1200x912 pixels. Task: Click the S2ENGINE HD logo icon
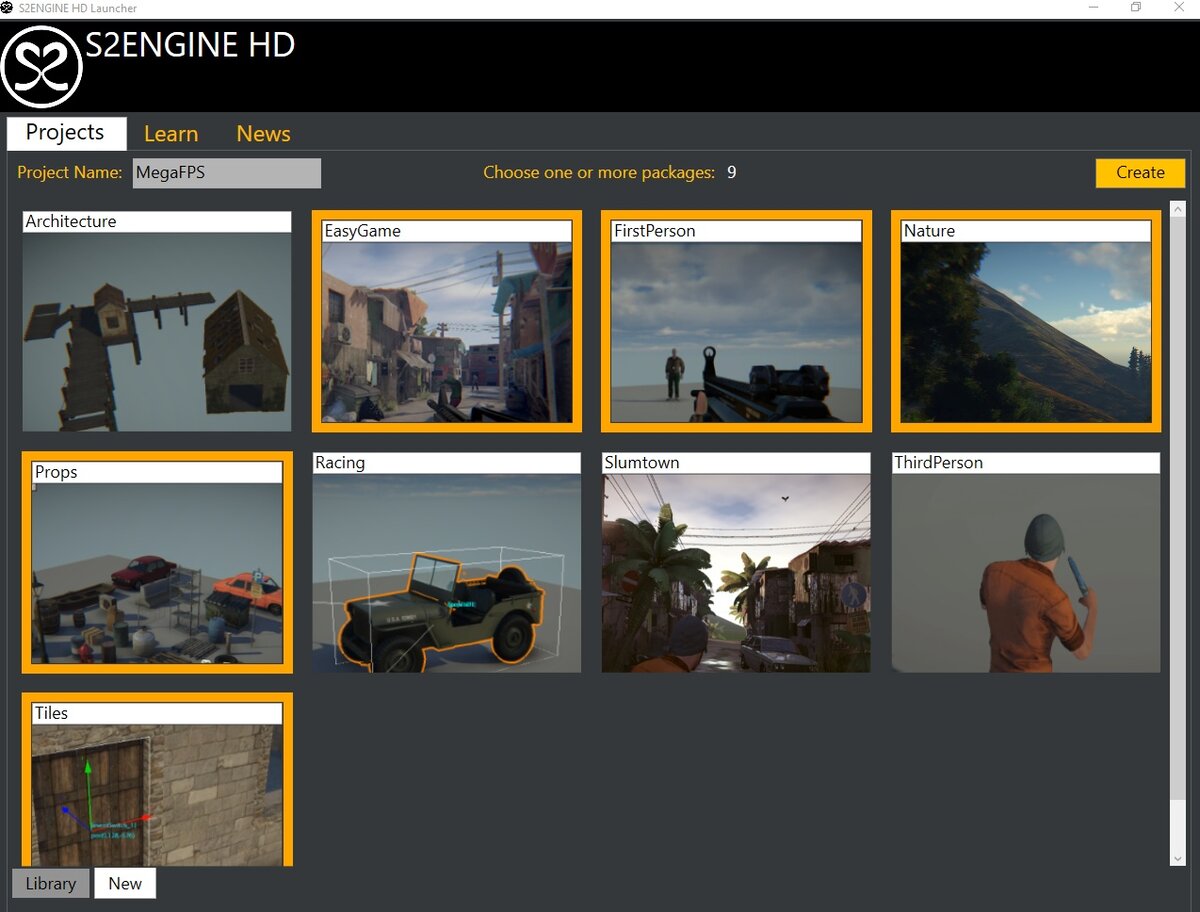point(41,67)
